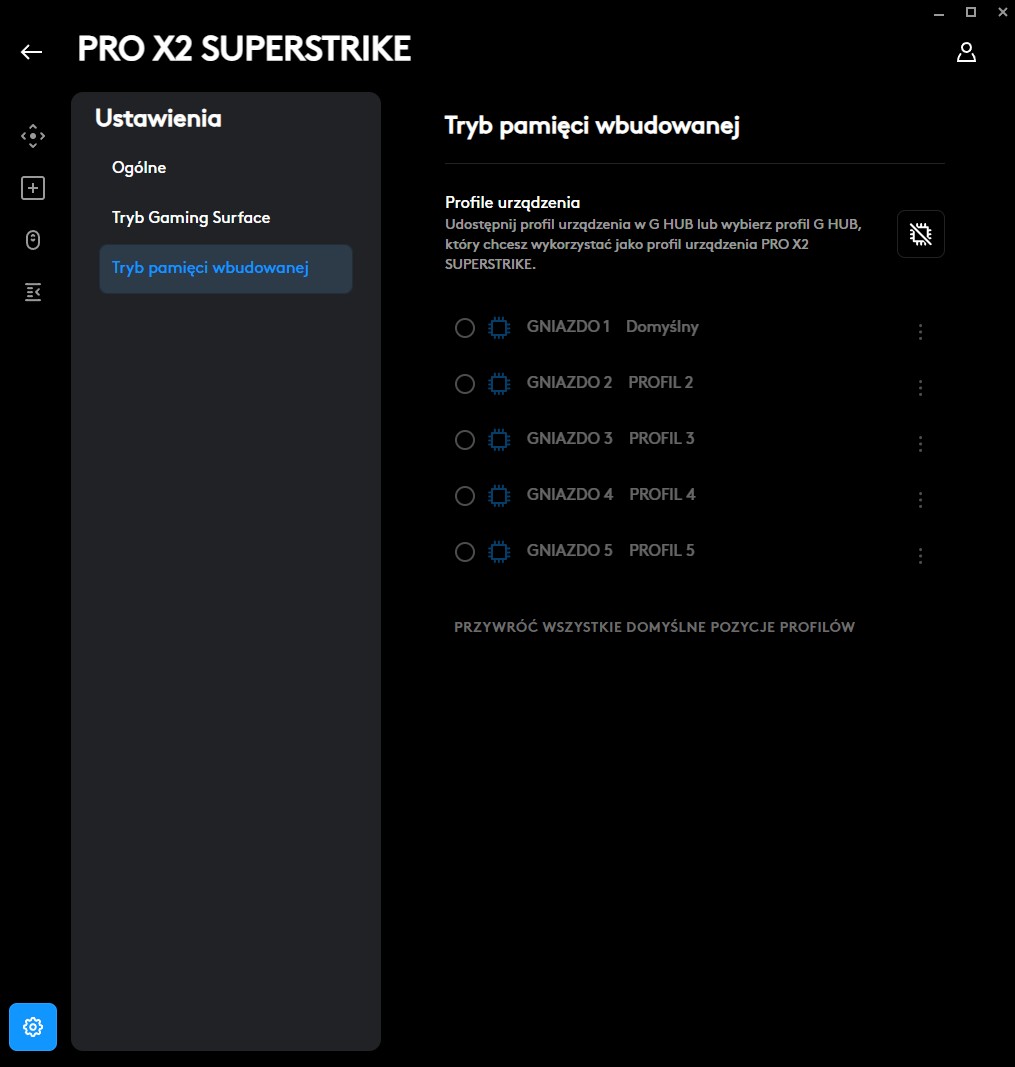This screenshot has height=1067, width=1015.
Task: Open the Tryb Gaming Surface section
Action: [x=191, y=218]
